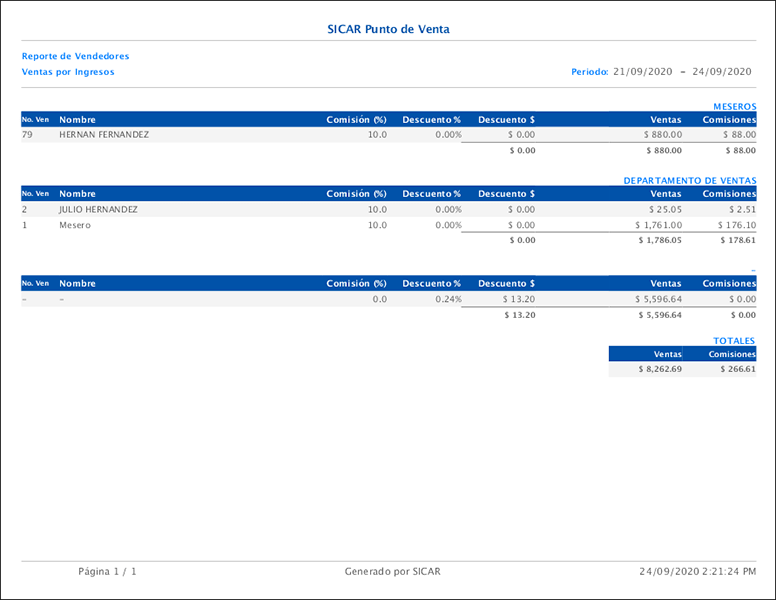Click the Mesero vendor name
776x600 pixels.
75,225
